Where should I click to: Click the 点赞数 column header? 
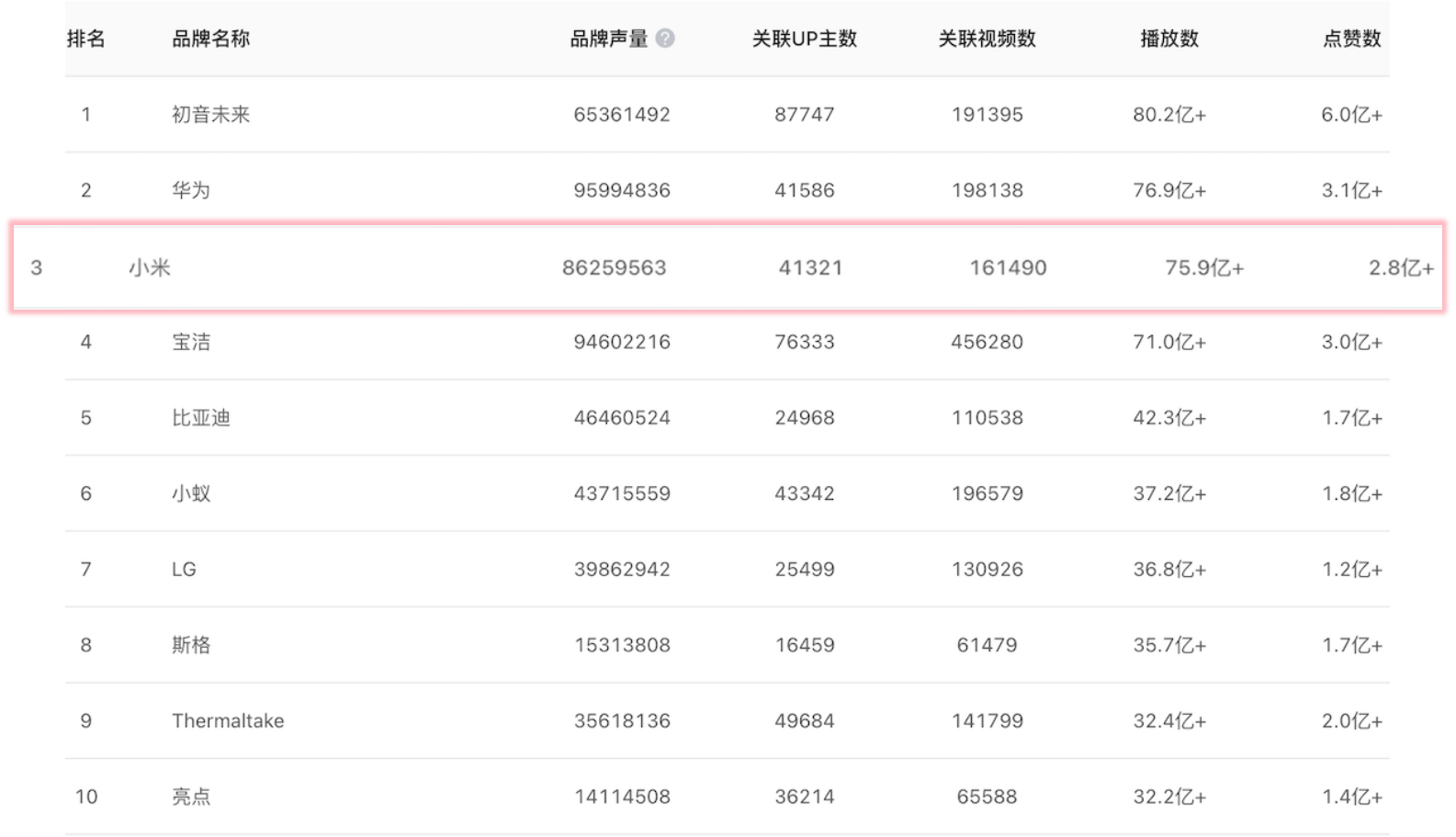click(1352, 39)
